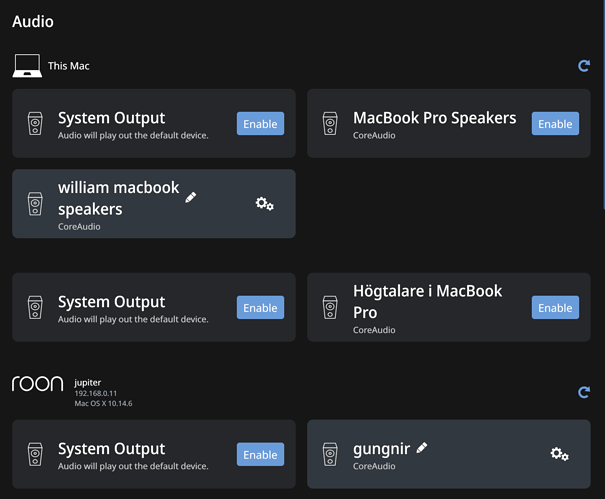The width and height of the screenshot is (605, 499).
Task: Click CoreAudio under Högtalare i MacBook Pro
Action: coord(374,330)
